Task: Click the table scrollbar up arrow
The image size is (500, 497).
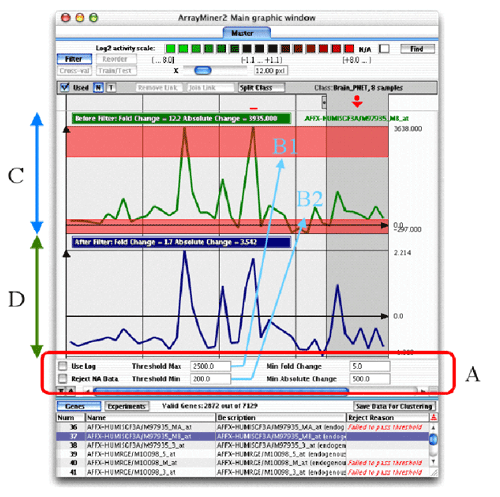Action: point(433,427)
